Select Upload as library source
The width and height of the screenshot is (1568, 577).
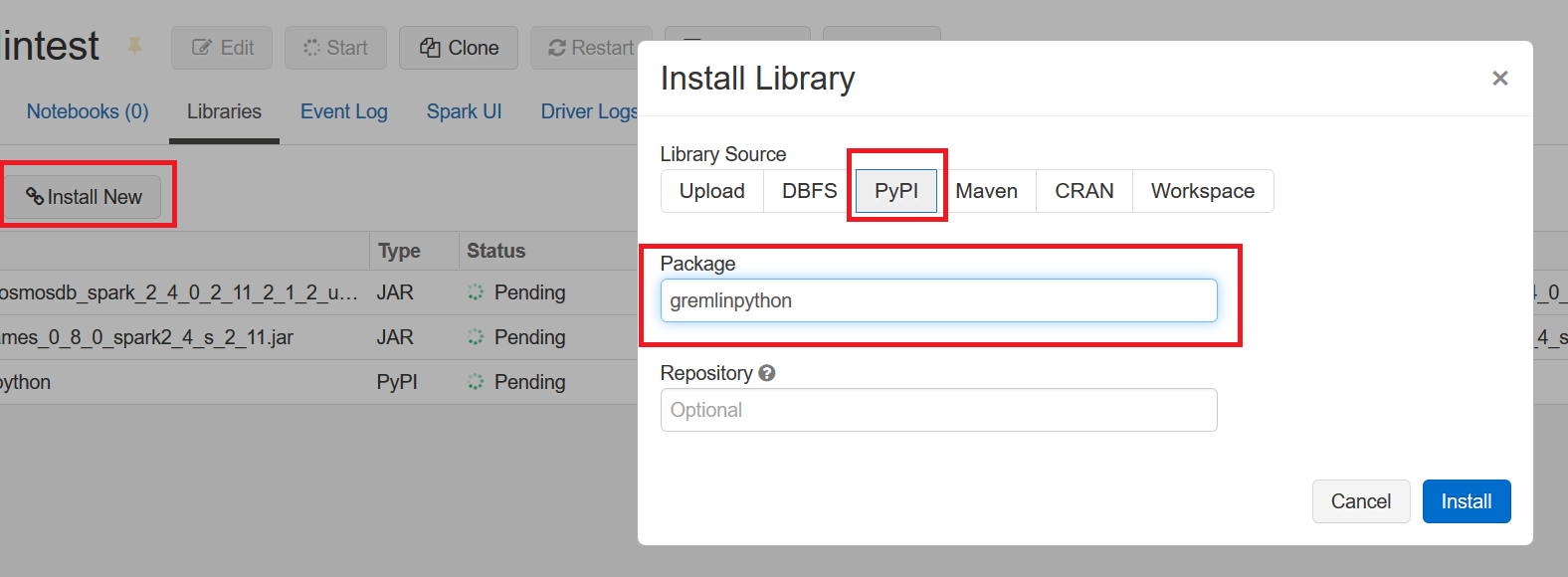tap(711, 191)
